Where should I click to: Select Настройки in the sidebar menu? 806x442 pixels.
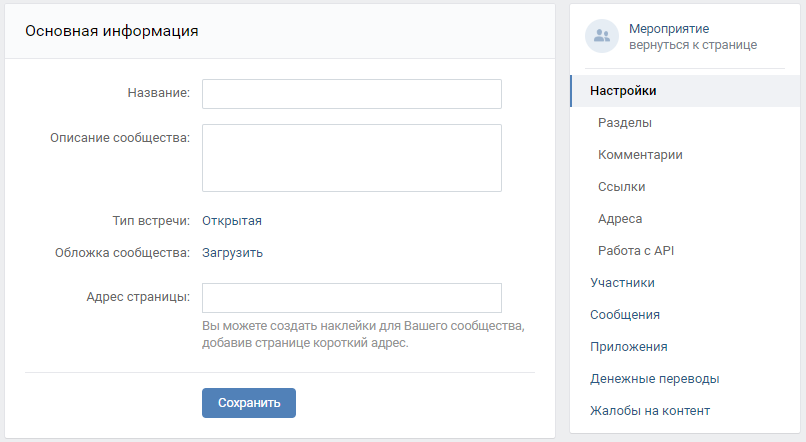[623, 91]
